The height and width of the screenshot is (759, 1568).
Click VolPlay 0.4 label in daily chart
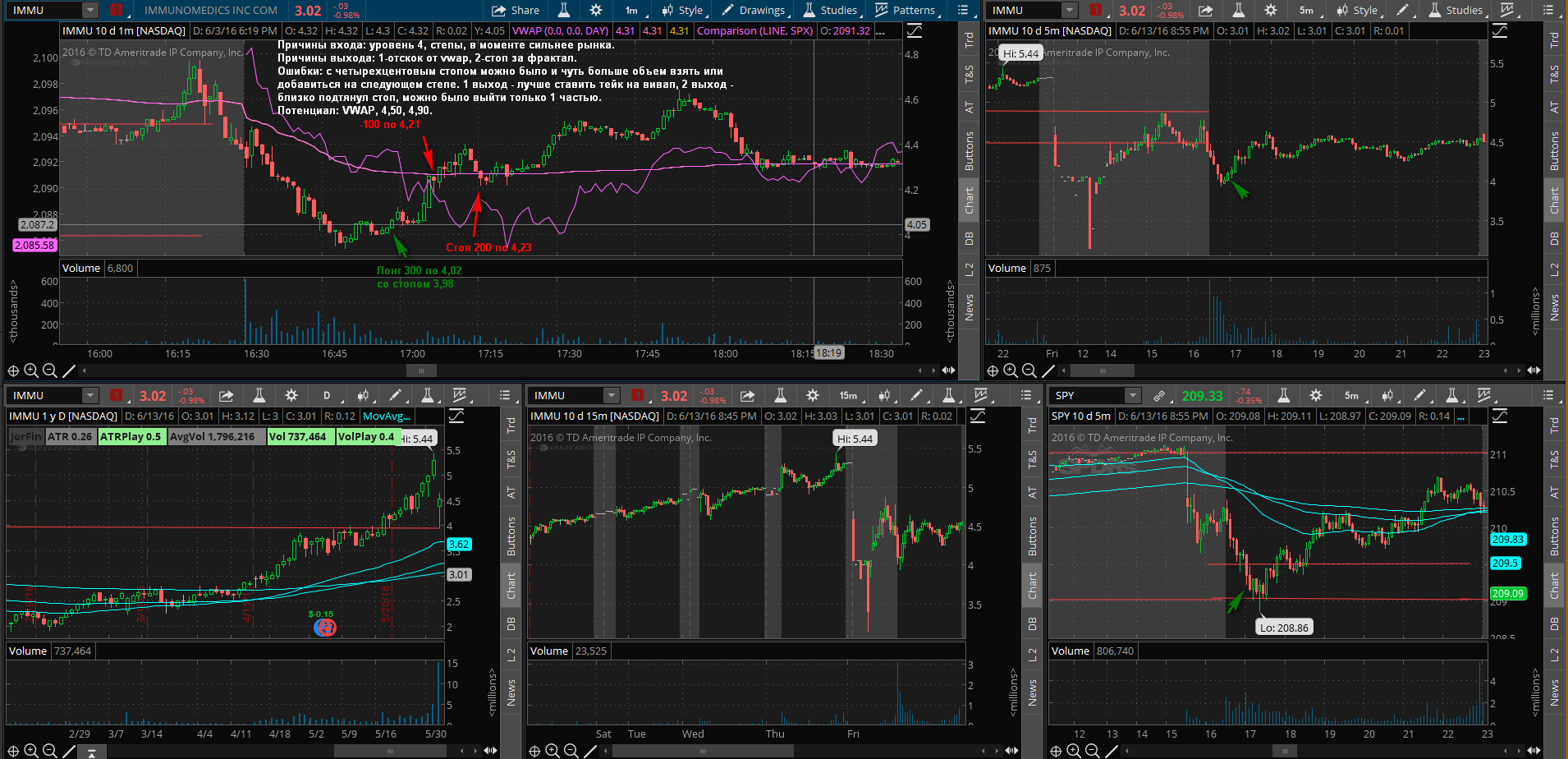(366, 436)
